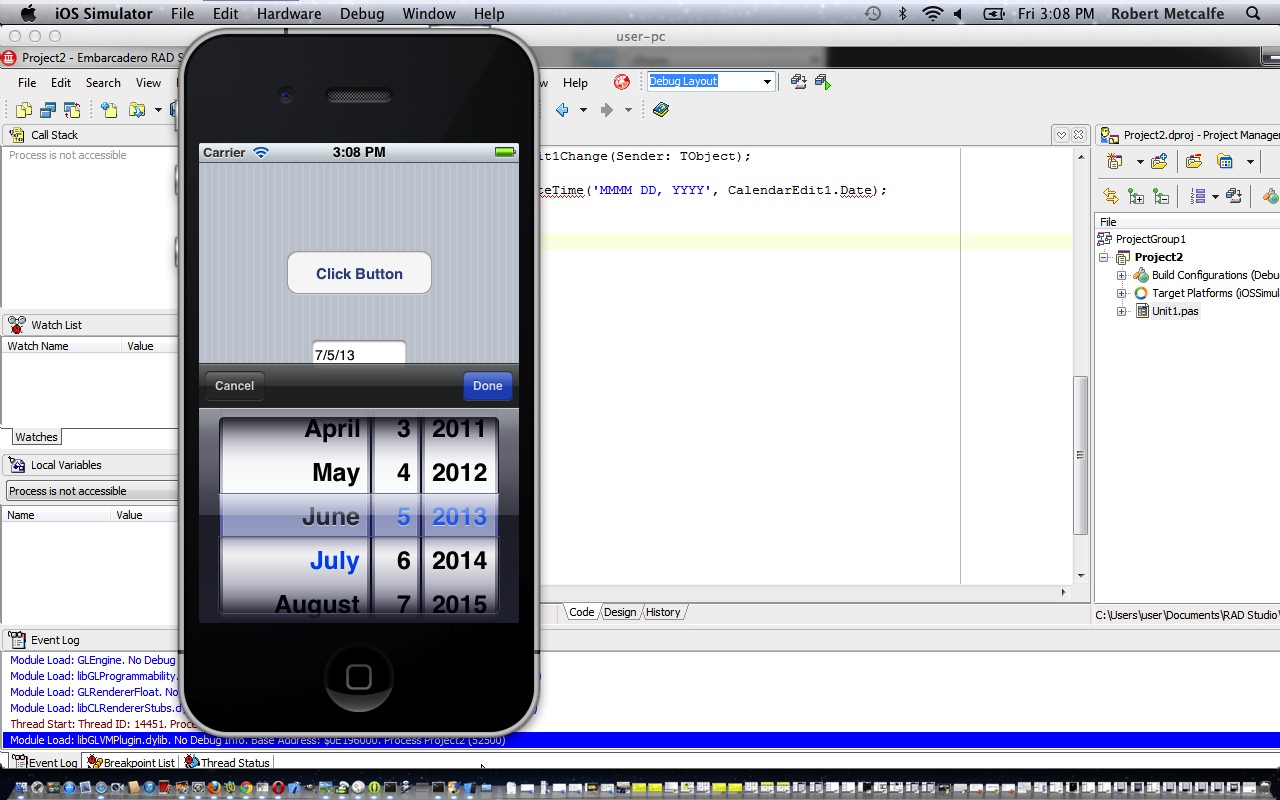Click the Project Manager Activate icon
Viewport: 1280px width, 800px height.
point(1115,161)
